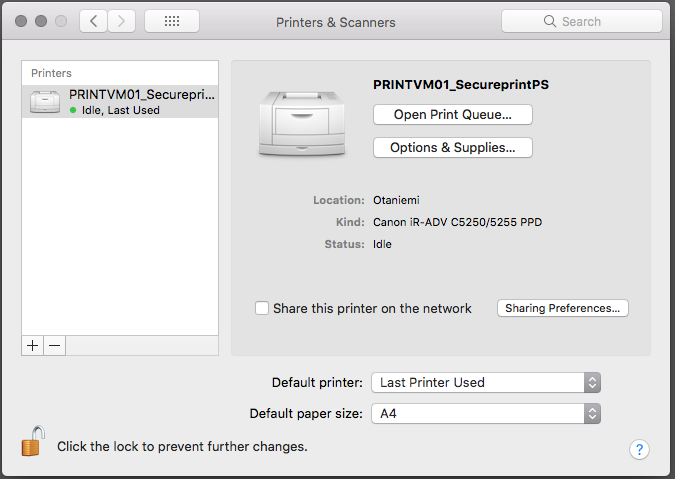Close the Printers & Scanners window

click(22, 21)
